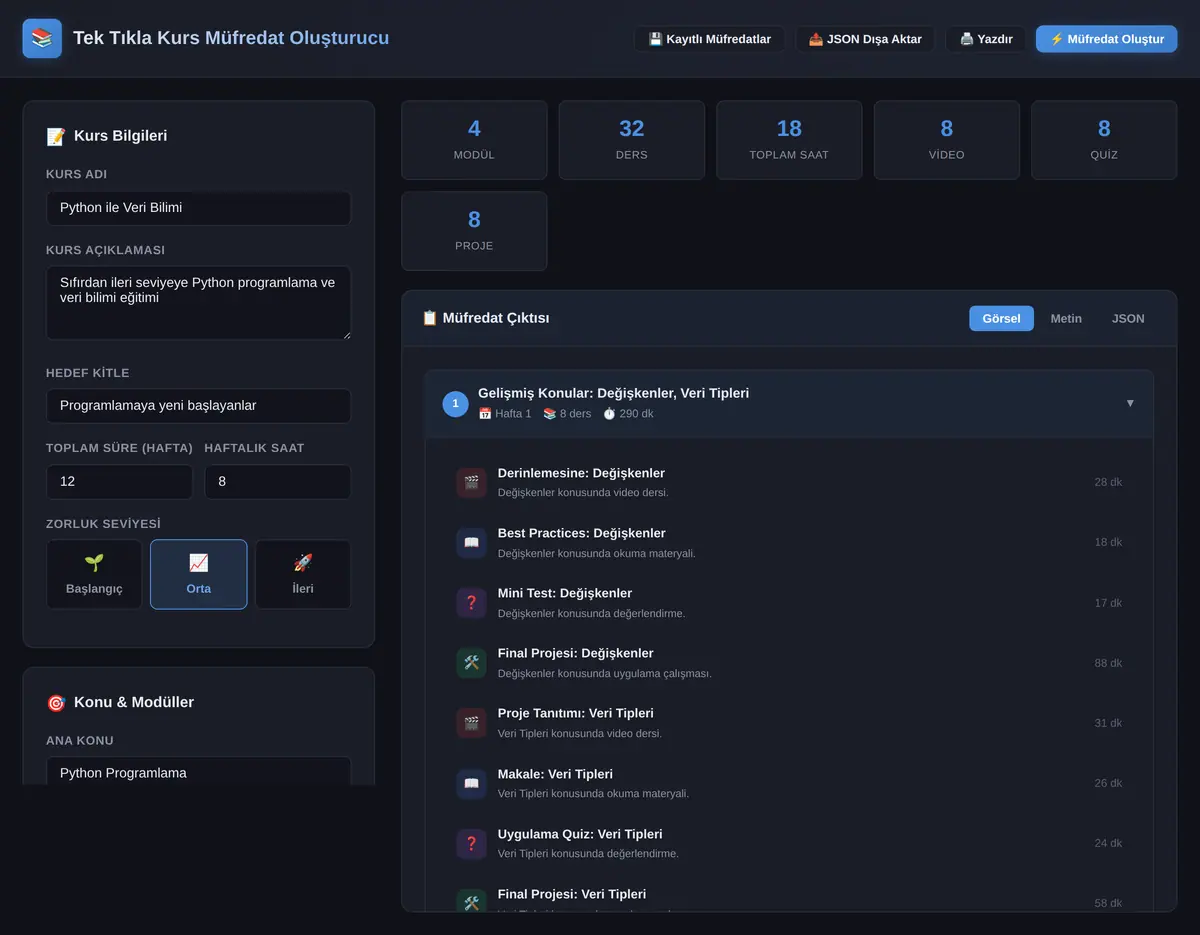Select Başlangıç difficulty level
Viewport: 1200px width, 935px height.
[94, 574]
